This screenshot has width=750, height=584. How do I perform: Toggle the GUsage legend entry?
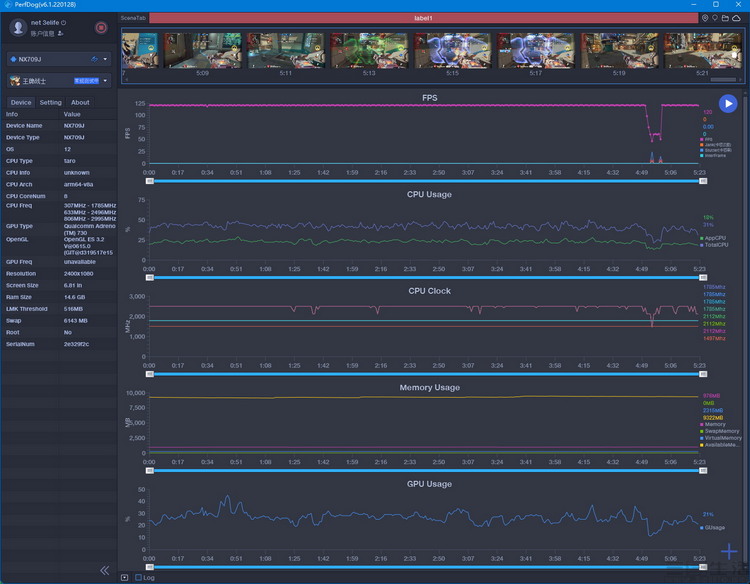712,528
